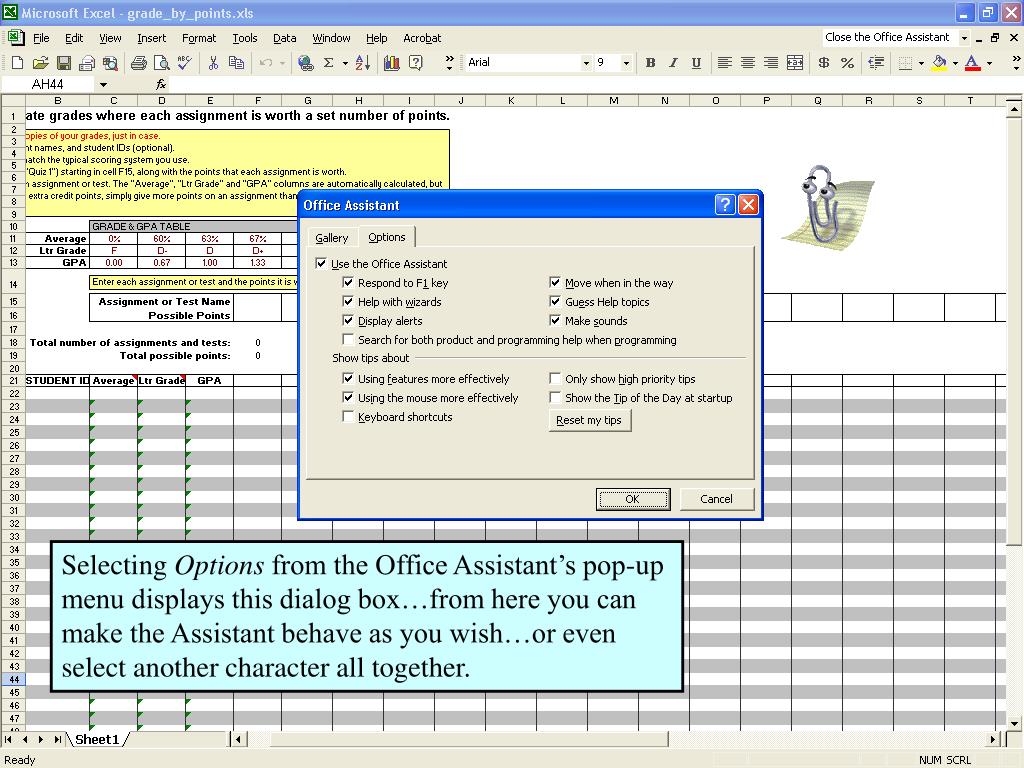Toggle Display alerts checkbox
The image size is (1024, 768).
tap(347, 321)
